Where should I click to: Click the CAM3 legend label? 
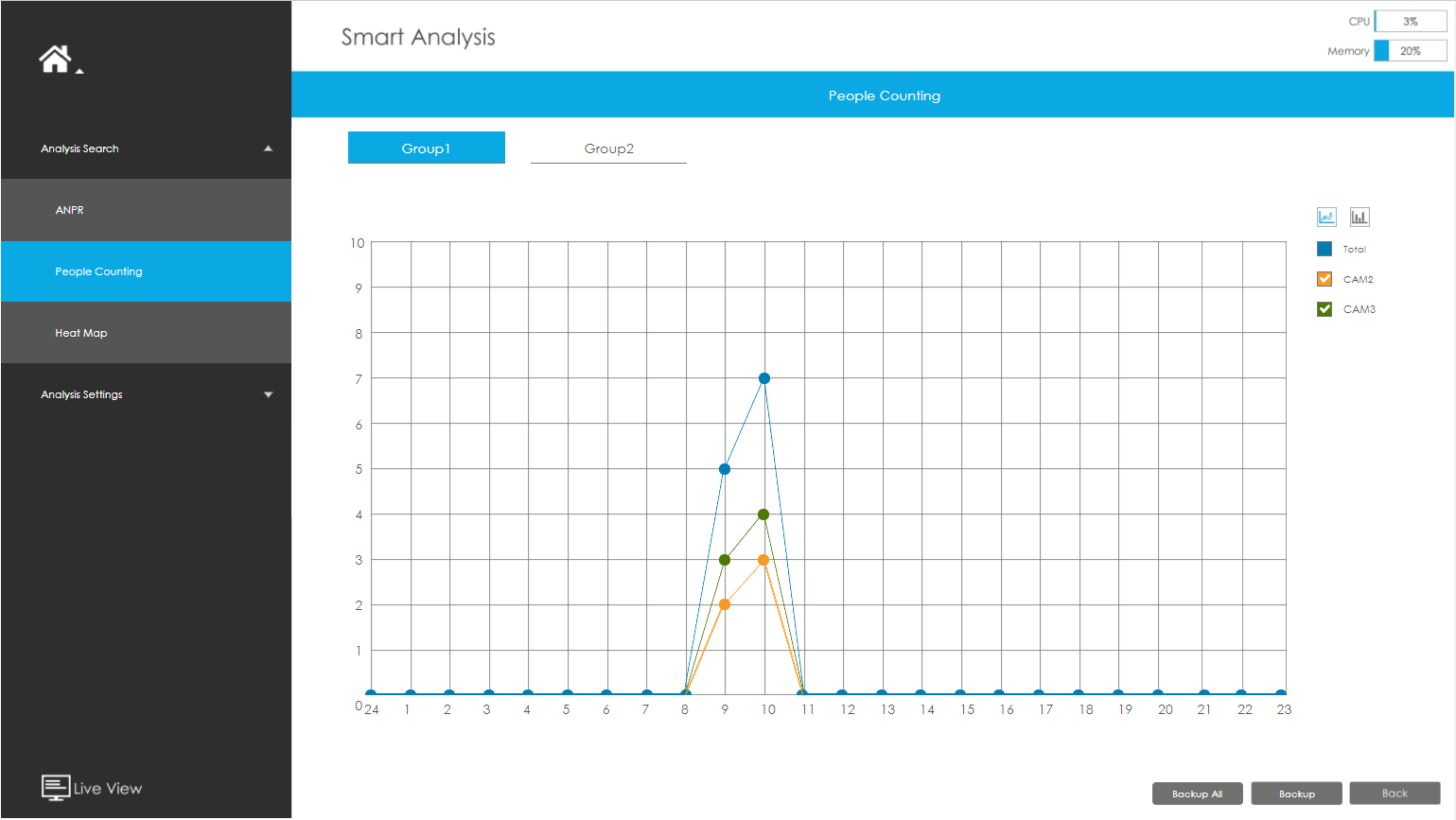[1360, 309]
